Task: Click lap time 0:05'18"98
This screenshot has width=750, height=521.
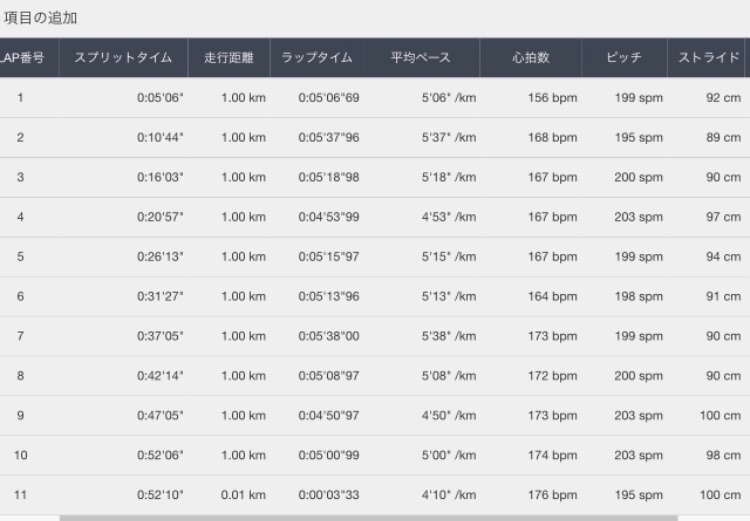Action: pos(329,177)
